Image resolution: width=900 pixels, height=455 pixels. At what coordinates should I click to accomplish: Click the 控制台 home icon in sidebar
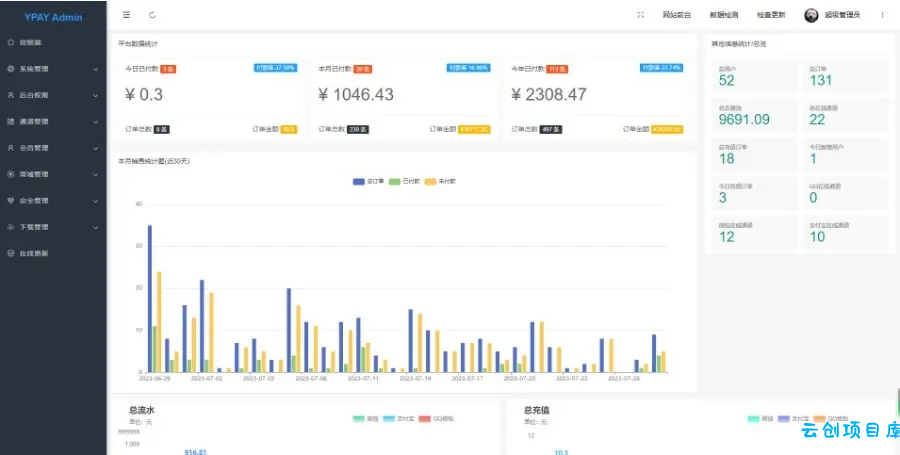coord(11,42)
